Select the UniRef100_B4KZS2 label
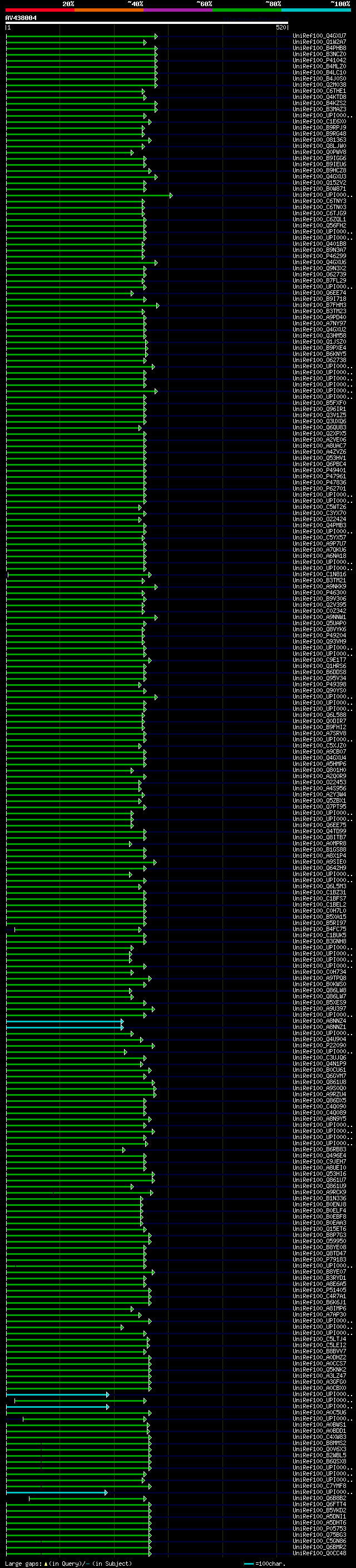This screenshot has height=1568, width=356. (319, 103)
